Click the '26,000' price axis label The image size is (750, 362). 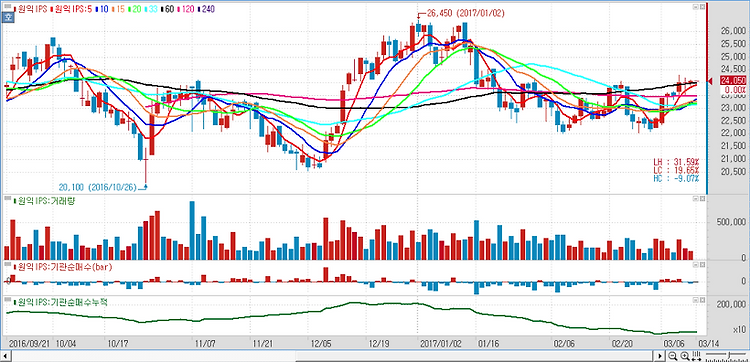[x=732, y=32]
